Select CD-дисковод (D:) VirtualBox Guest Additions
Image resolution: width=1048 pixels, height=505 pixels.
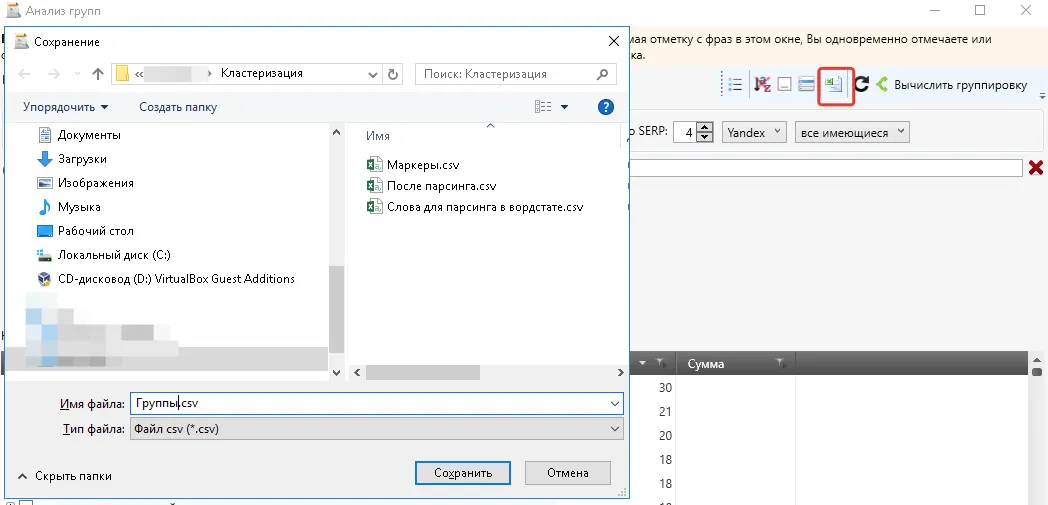click(x=166, y=279)
